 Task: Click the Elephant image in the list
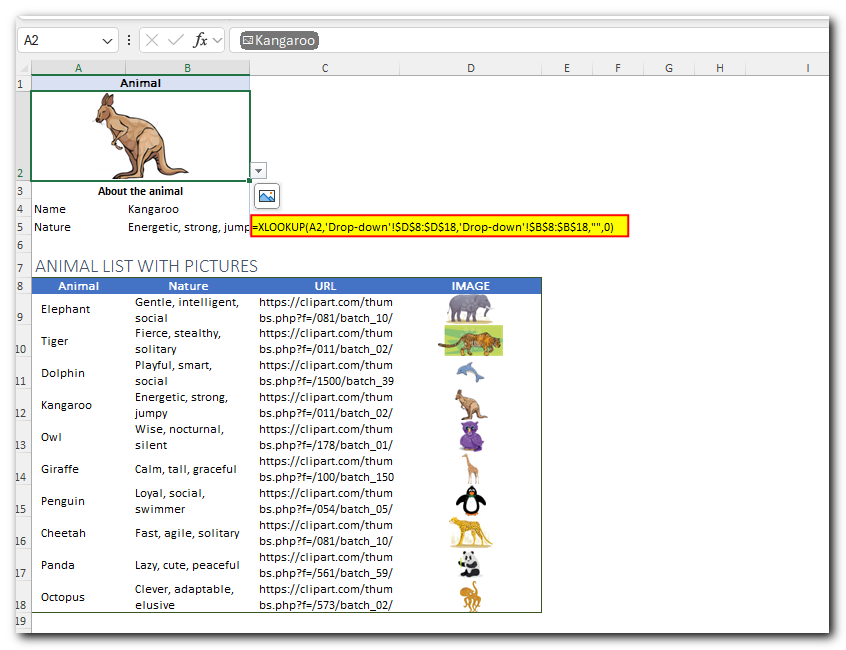click(x=470, y=309)
